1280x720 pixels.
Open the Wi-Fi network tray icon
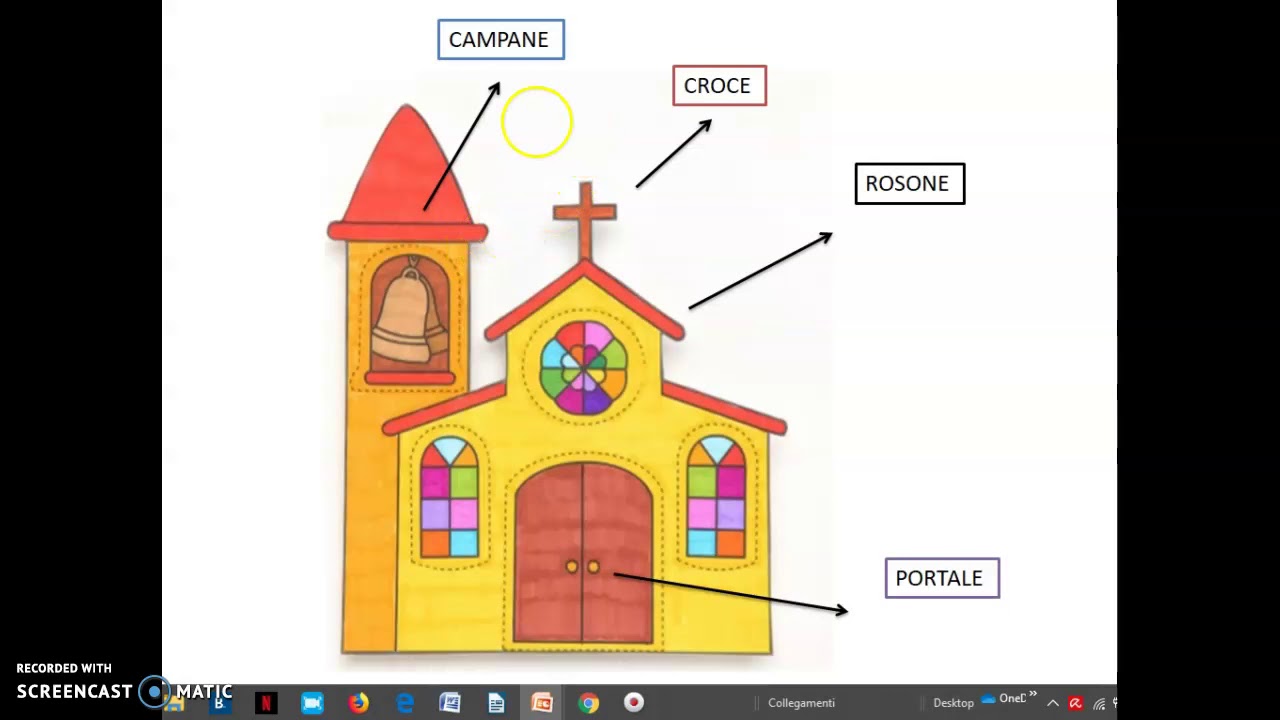1099,703
